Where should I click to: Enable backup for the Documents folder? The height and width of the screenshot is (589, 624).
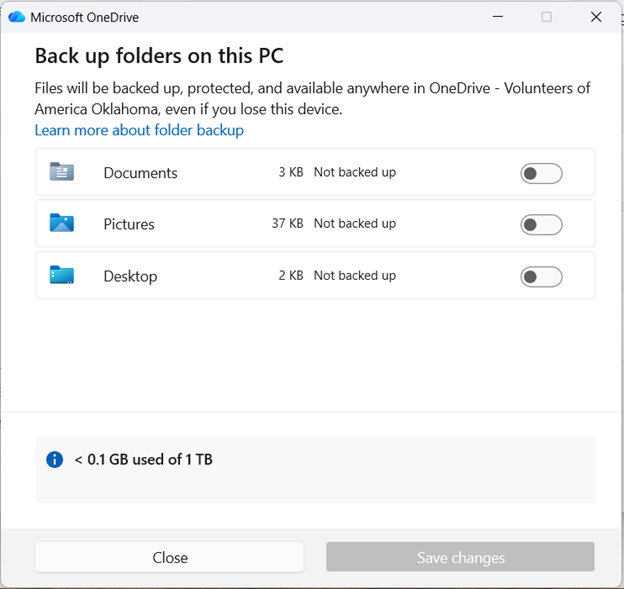coord(541,174)
